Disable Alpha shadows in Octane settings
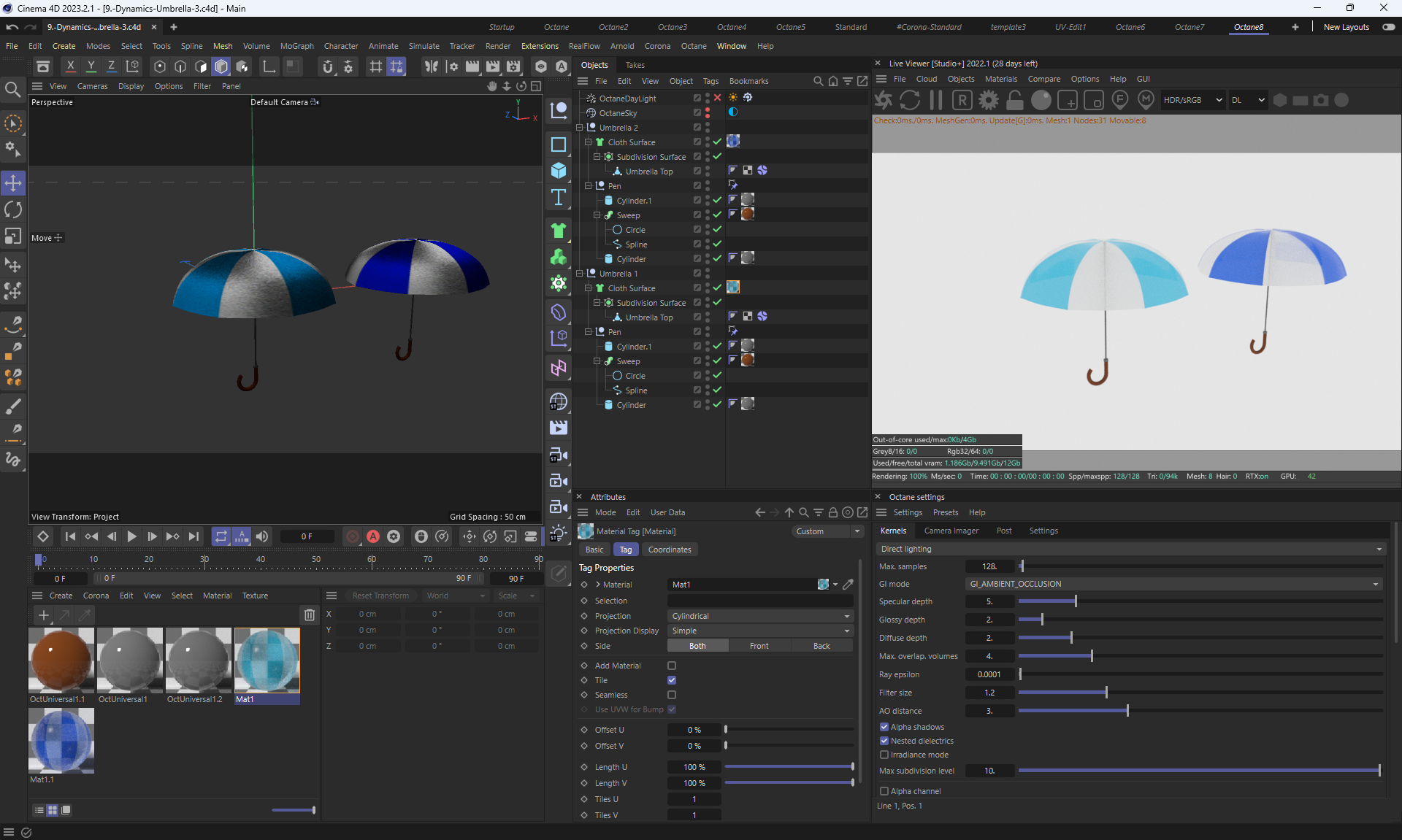Image resolution: width=1402 pixels, height=840 pixels. pos(884,727)
